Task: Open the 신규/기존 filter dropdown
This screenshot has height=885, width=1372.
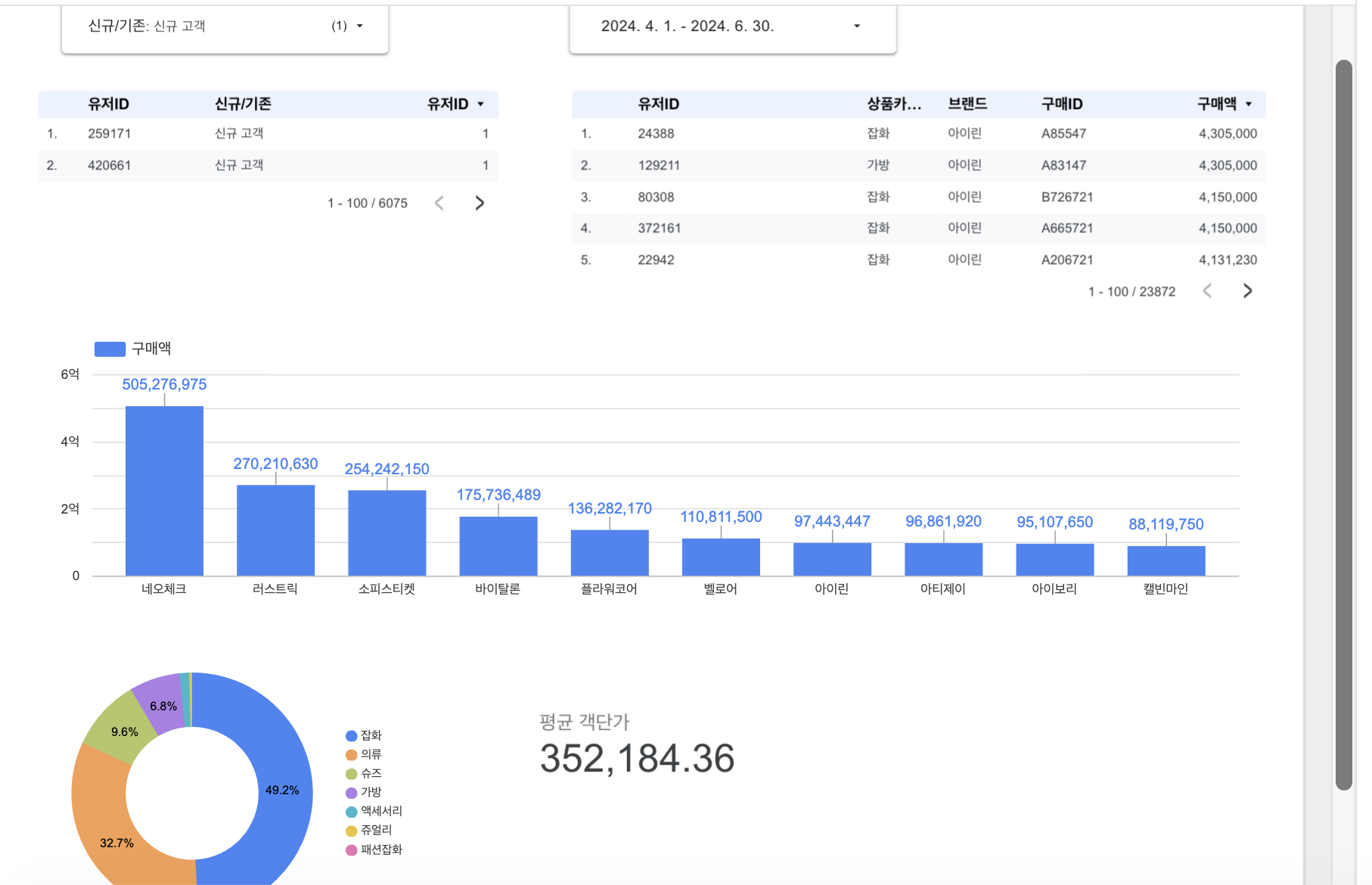Action: click(x=225, y=26)
